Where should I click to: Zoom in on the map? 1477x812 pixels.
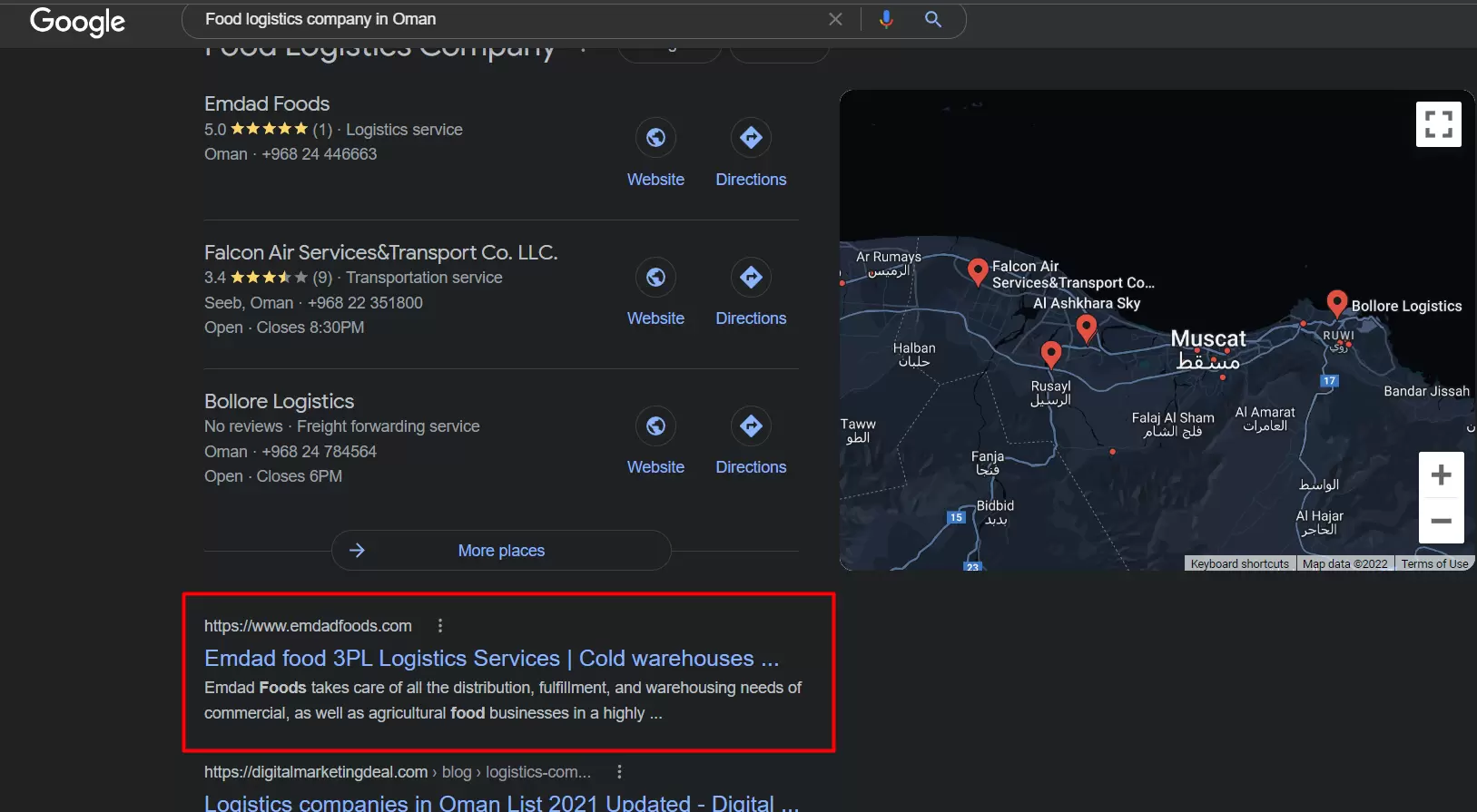point(1441,474)
